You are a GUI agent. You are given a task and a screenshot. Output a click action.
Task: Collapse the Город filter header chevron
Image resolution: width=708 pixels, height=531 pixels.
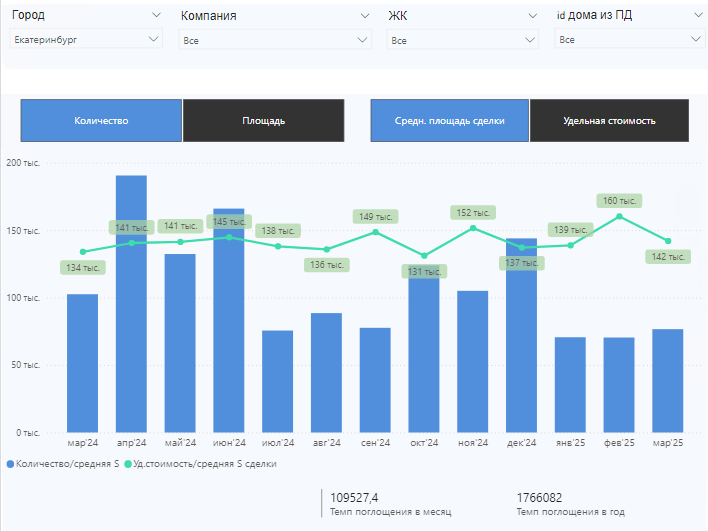pos(156,15)
